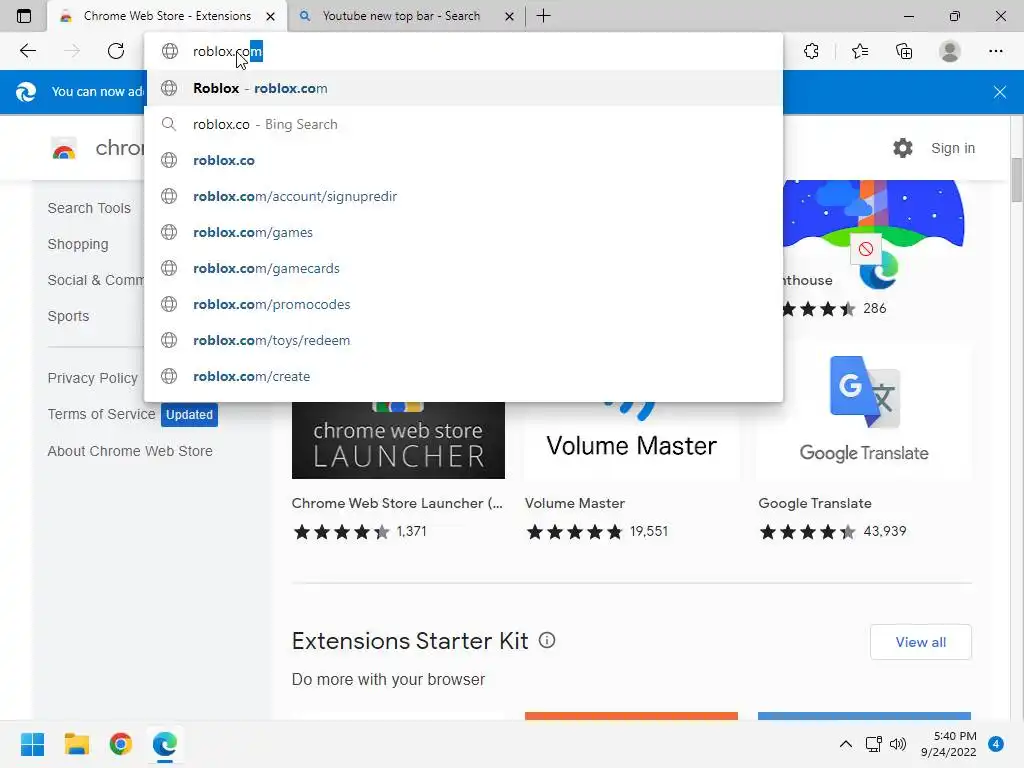Viewport: 1024px width, 768px height.
Task: Click the Microsoft Edge taskbar icon
Action: click(x=165, y=744)
